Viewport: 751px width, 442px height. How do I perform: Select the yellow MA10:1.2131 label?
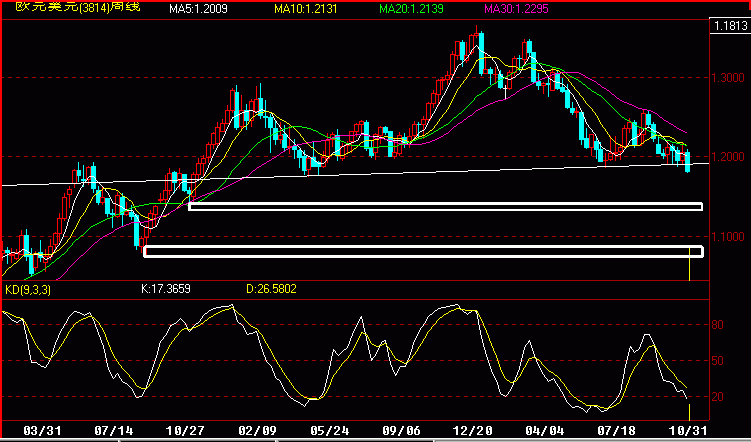tap(306, 8)
